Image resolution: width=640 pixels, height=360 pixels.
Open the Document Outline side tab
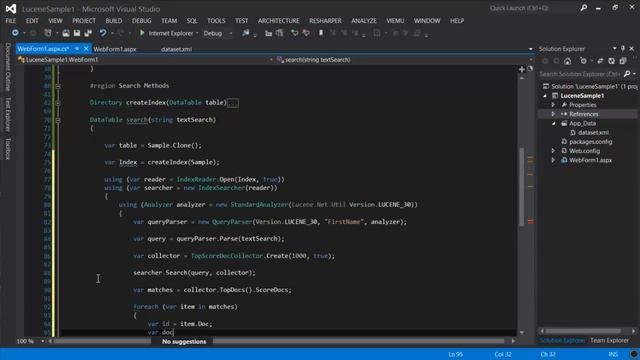pos(7,67)
